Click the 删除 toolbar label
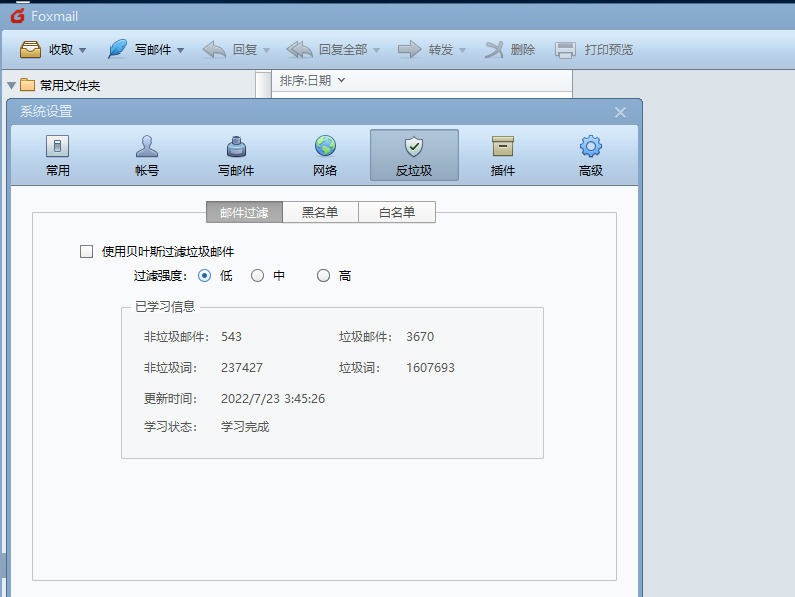 tap(523, 50)
